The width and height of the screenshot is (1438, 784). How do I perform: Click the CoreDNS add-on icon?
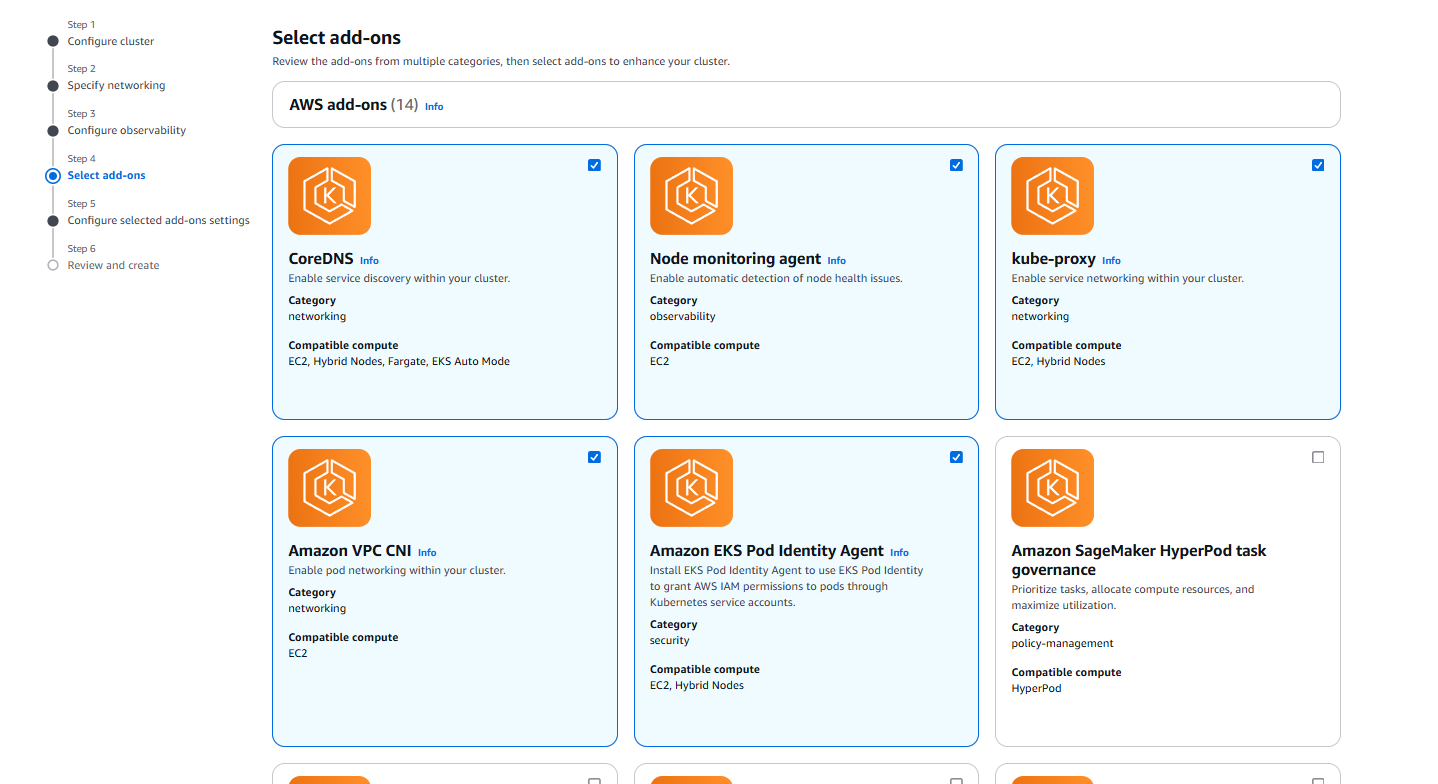[x=329, y=196]
